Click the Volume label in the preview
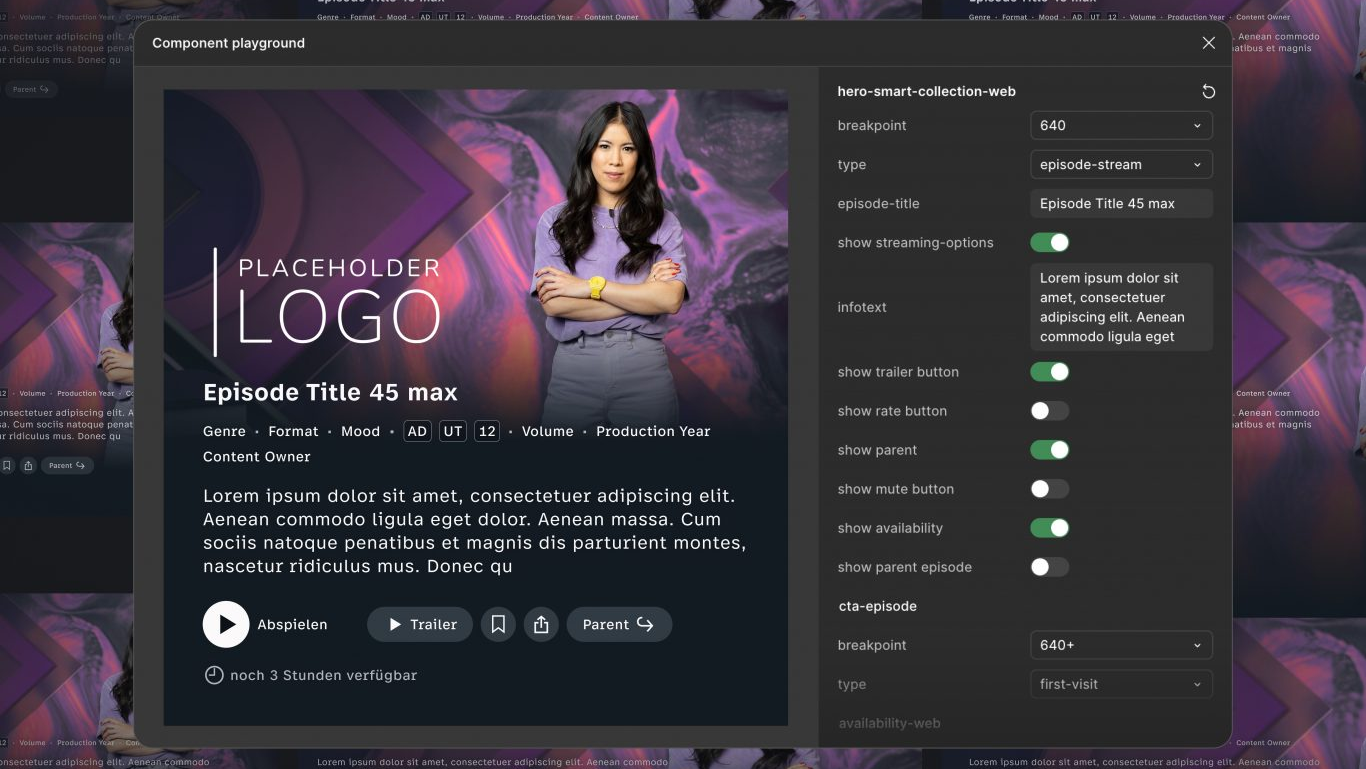1366x769 pixels. coord(548,431)
